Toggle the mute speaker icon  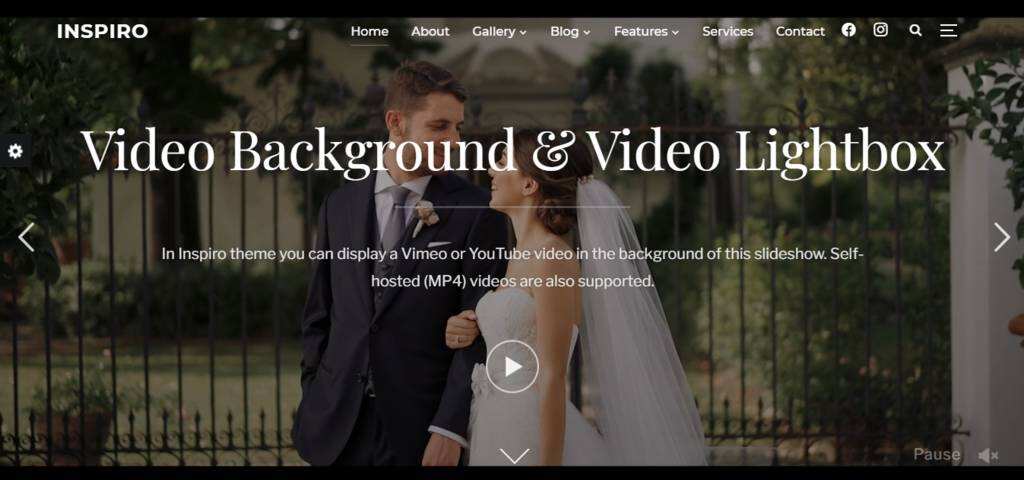989,455
